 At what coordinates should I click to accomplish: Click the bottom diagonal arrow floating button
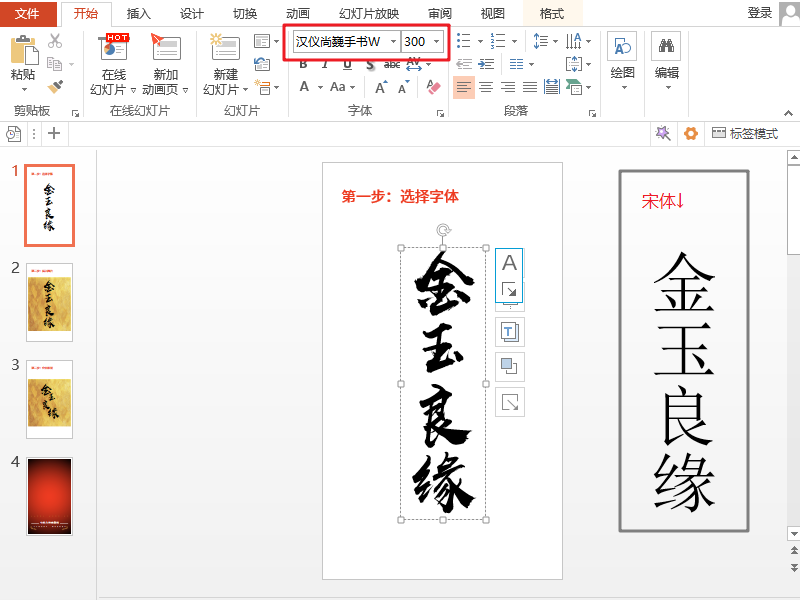510,402
